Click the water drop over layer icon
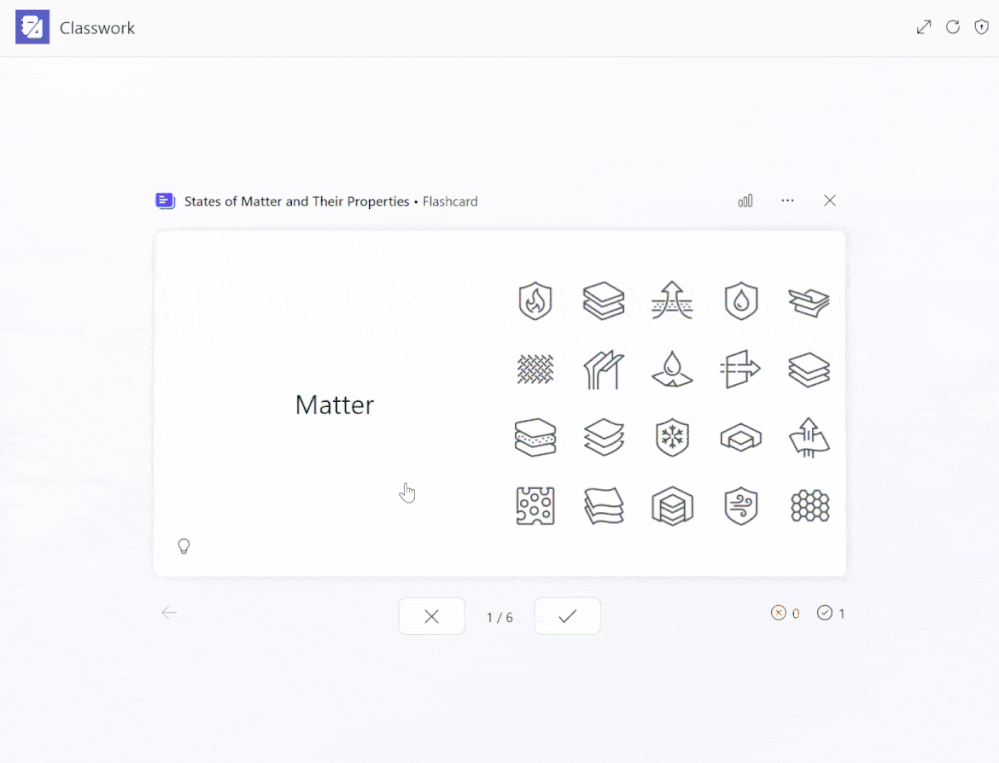The width and height of the screenshot is (999, 763). pos(672,369)
